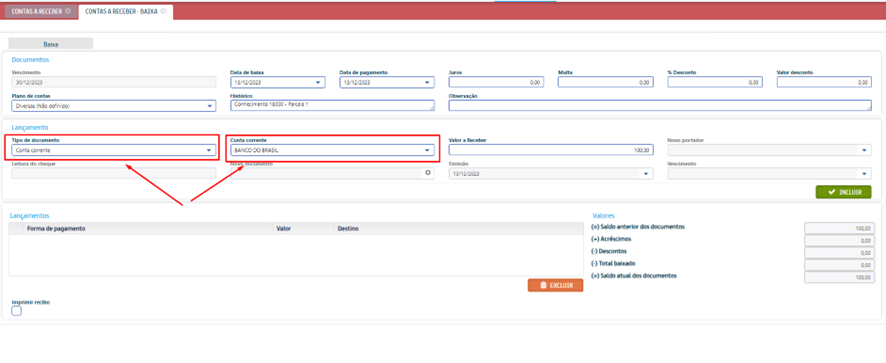
Task: Click the Multa value field
Action: [605, 83]
